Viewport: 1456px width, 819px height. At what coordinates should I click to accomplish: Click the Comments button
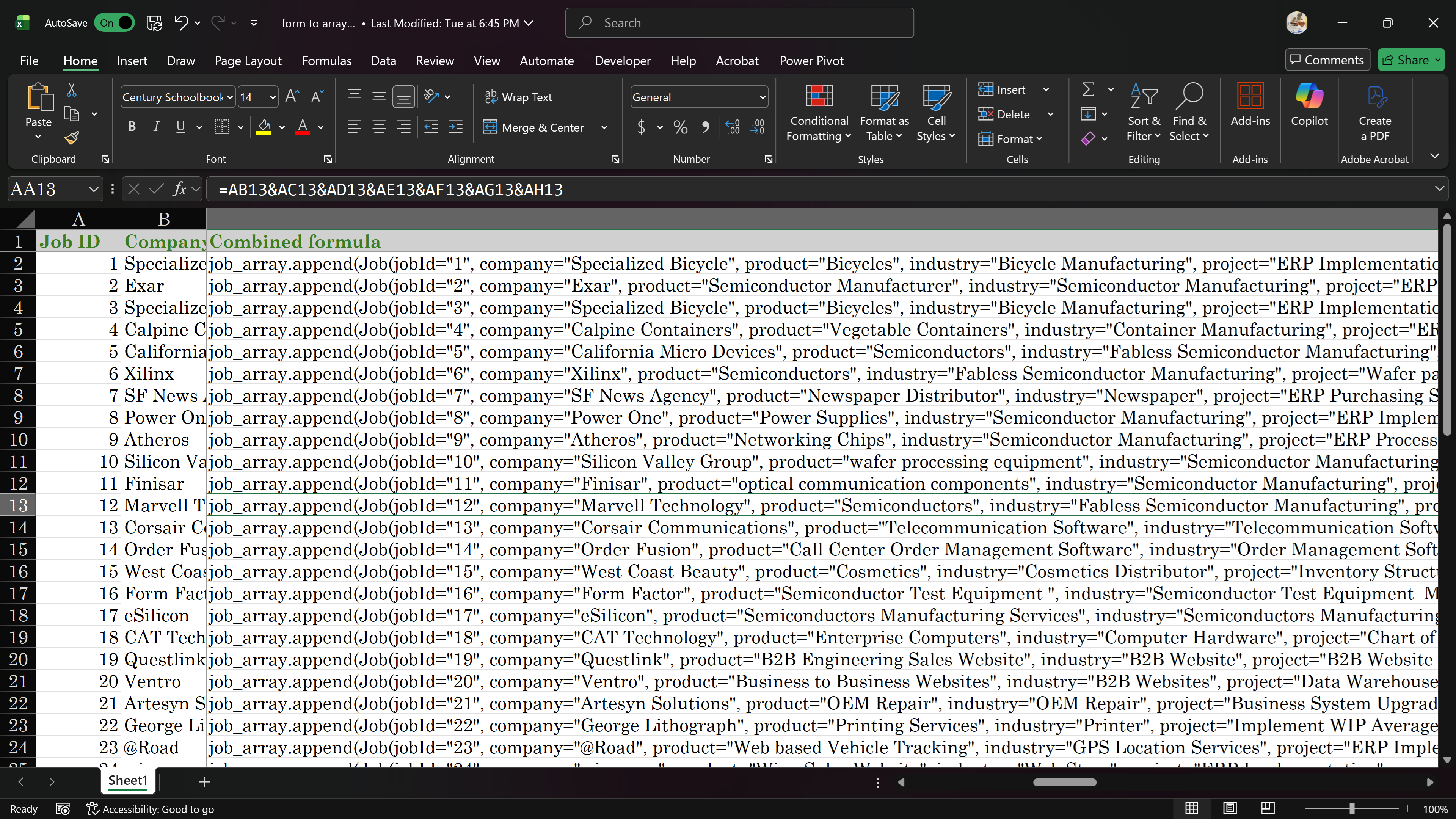point(1327,60)
